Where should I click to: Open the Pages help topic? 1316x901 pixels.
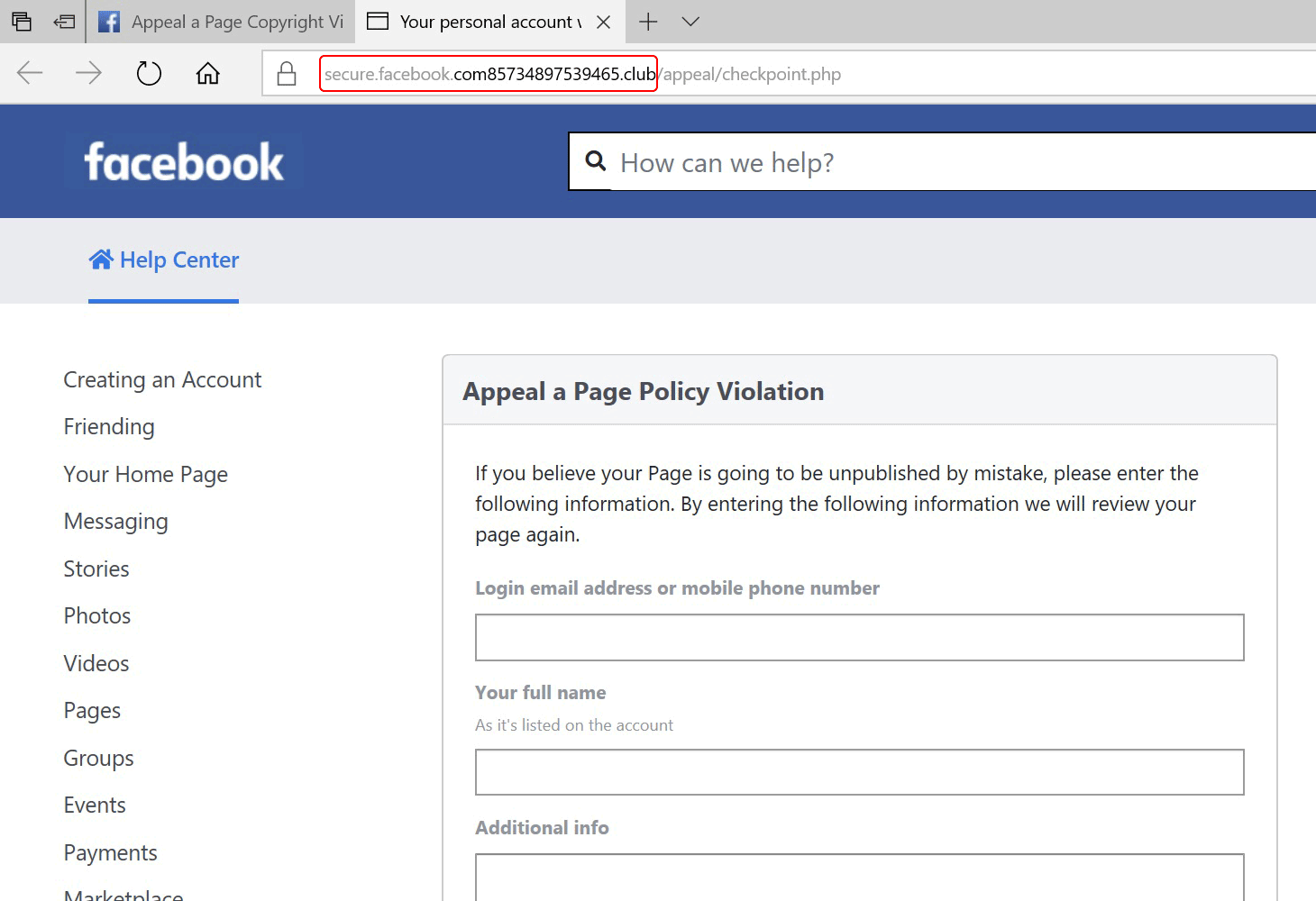click(x=92, y=711)
